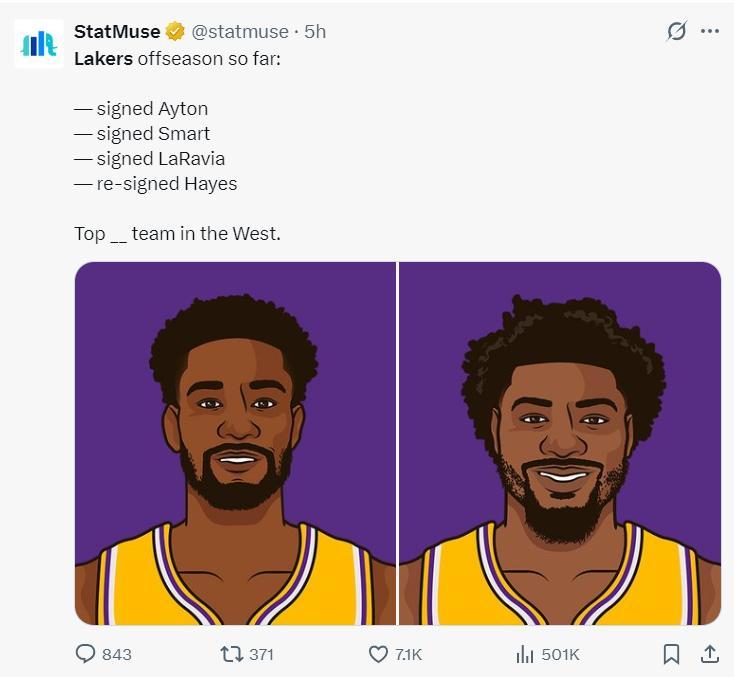Click the 501K views count
Screen dimensions: 734x677
tap(560, 654)
